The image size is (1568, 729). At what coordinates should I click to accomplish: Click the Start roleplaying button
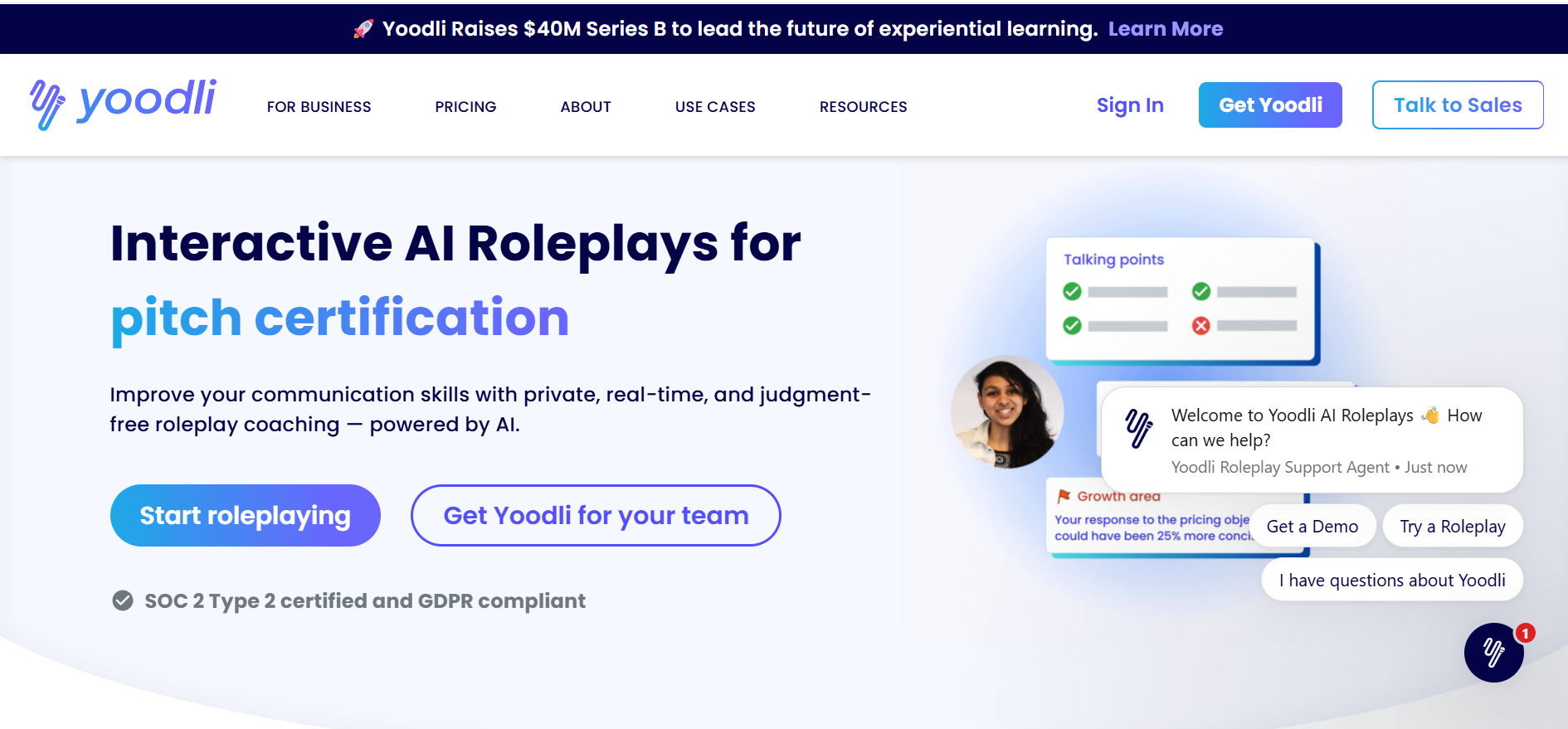tap(245, 515)
